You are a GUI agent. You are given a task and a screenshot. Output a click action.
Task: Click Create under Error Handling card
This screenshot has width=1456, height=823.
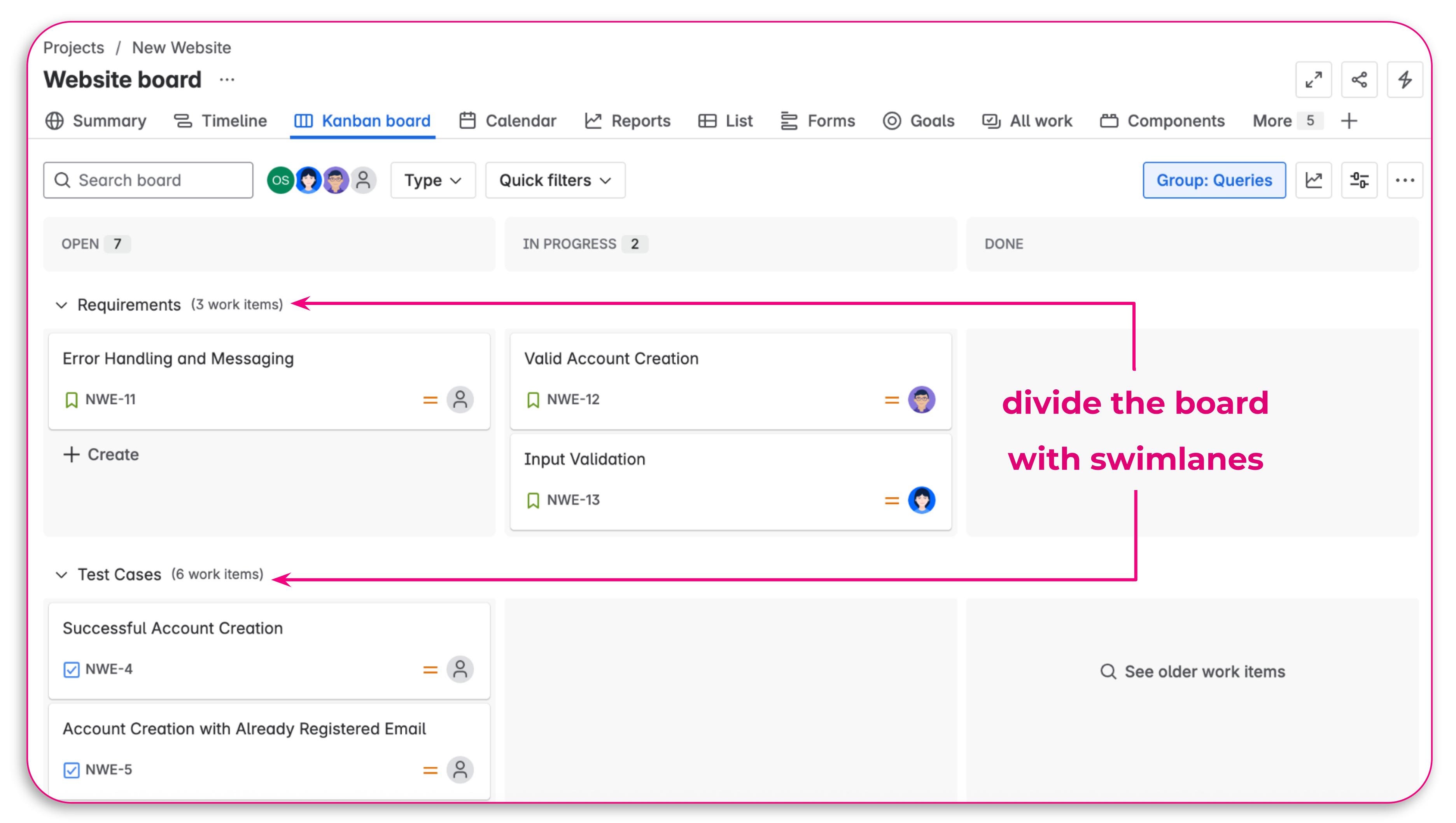tap(101, 454)
